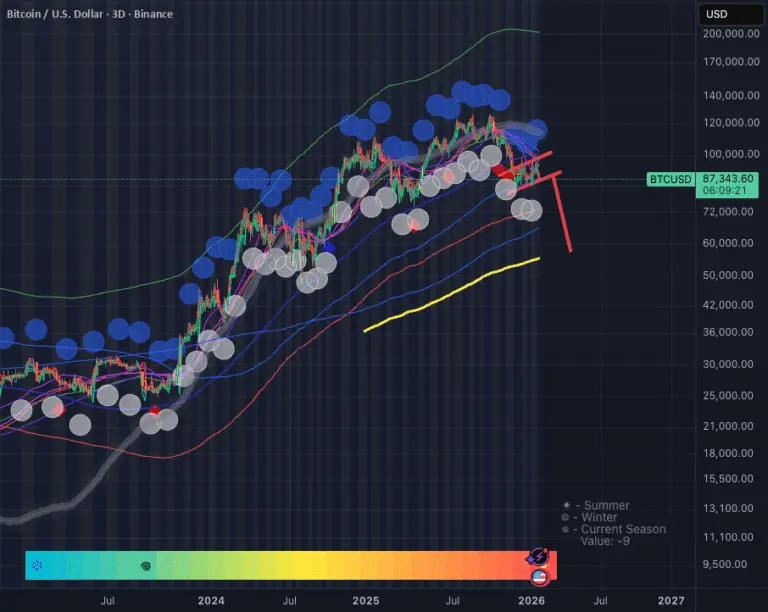768x612 pixels.
Task: Click the 9,500.00 price axis label
Action: pos(725,564)
